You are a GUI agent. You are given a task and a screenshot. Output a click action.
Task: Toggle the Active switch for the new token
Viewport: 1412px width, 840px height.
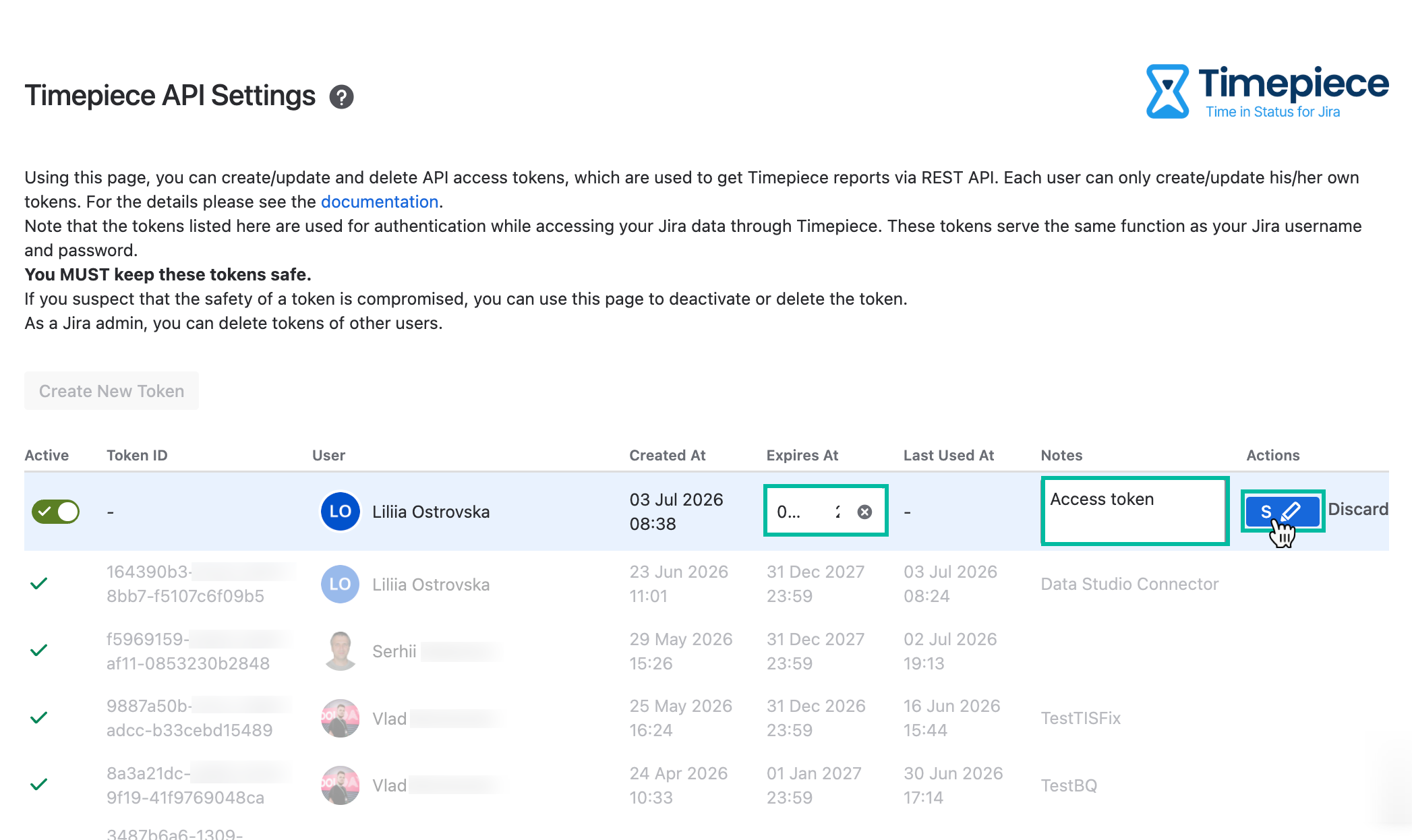pyautogui.click(x=55, y=512)
